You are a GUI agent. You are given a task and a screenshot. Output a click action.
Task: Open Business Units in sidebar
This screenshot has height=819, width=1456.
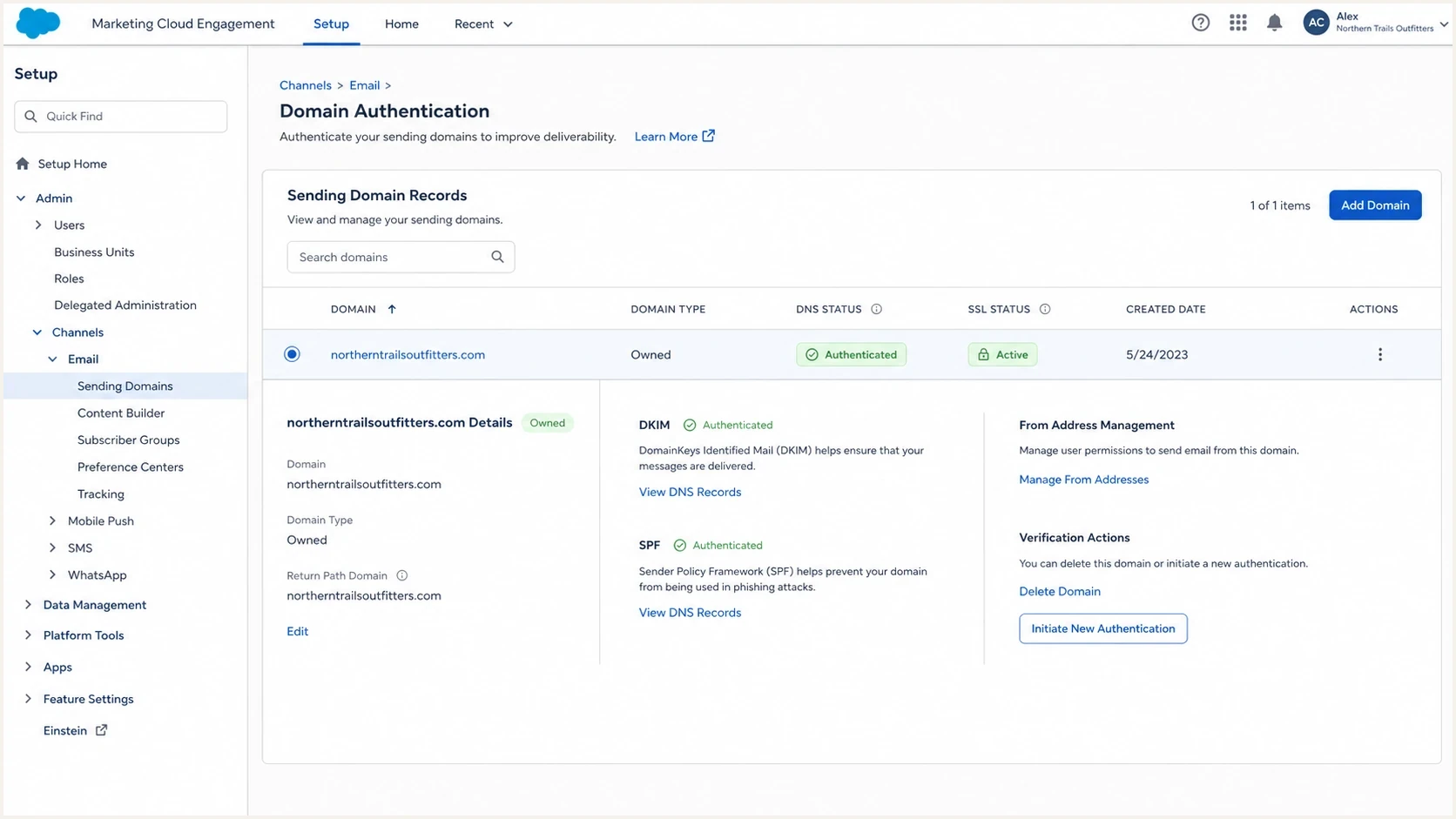click(94, 252)
